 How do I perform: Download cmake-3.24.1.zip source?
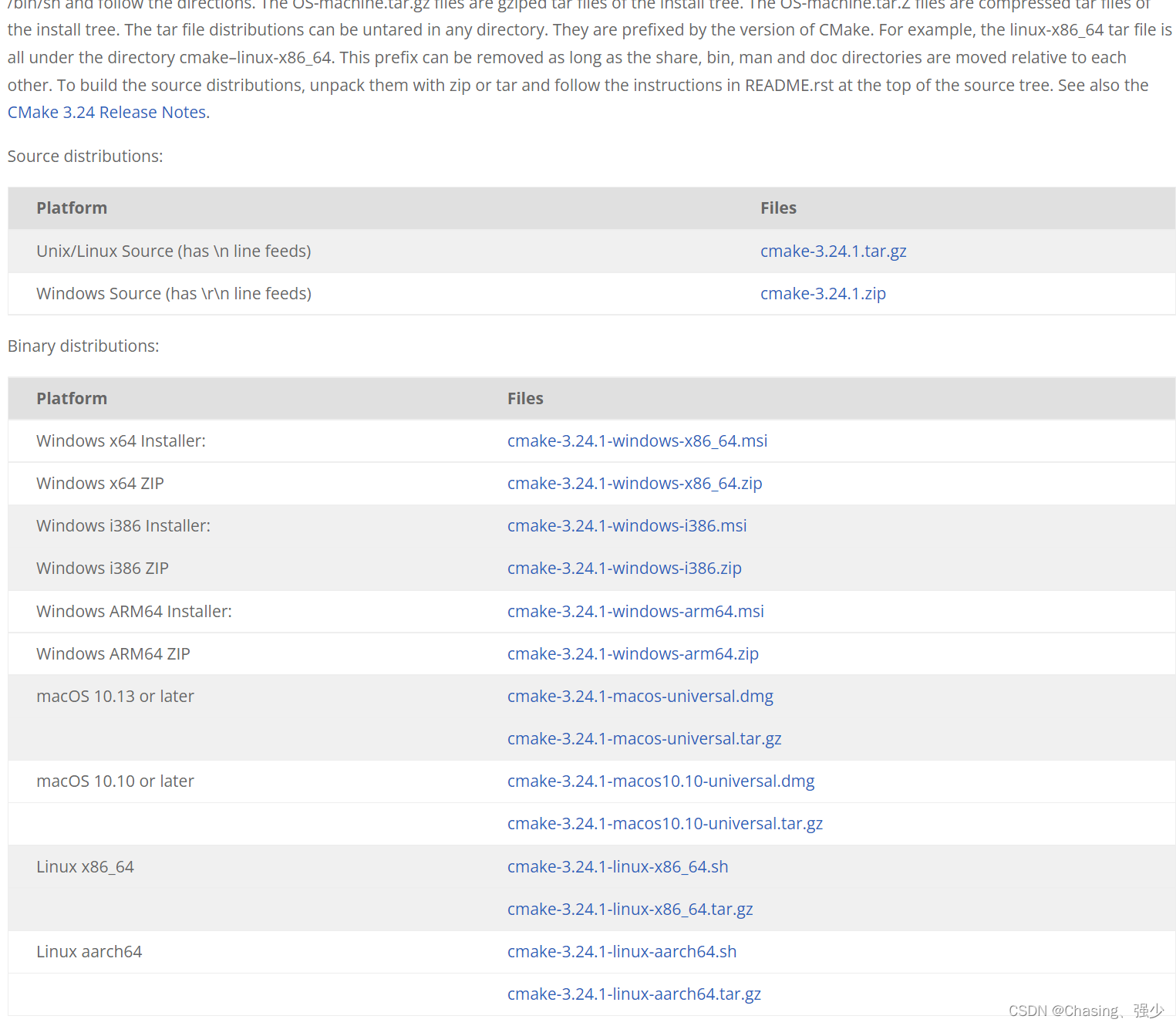[823, 294]
